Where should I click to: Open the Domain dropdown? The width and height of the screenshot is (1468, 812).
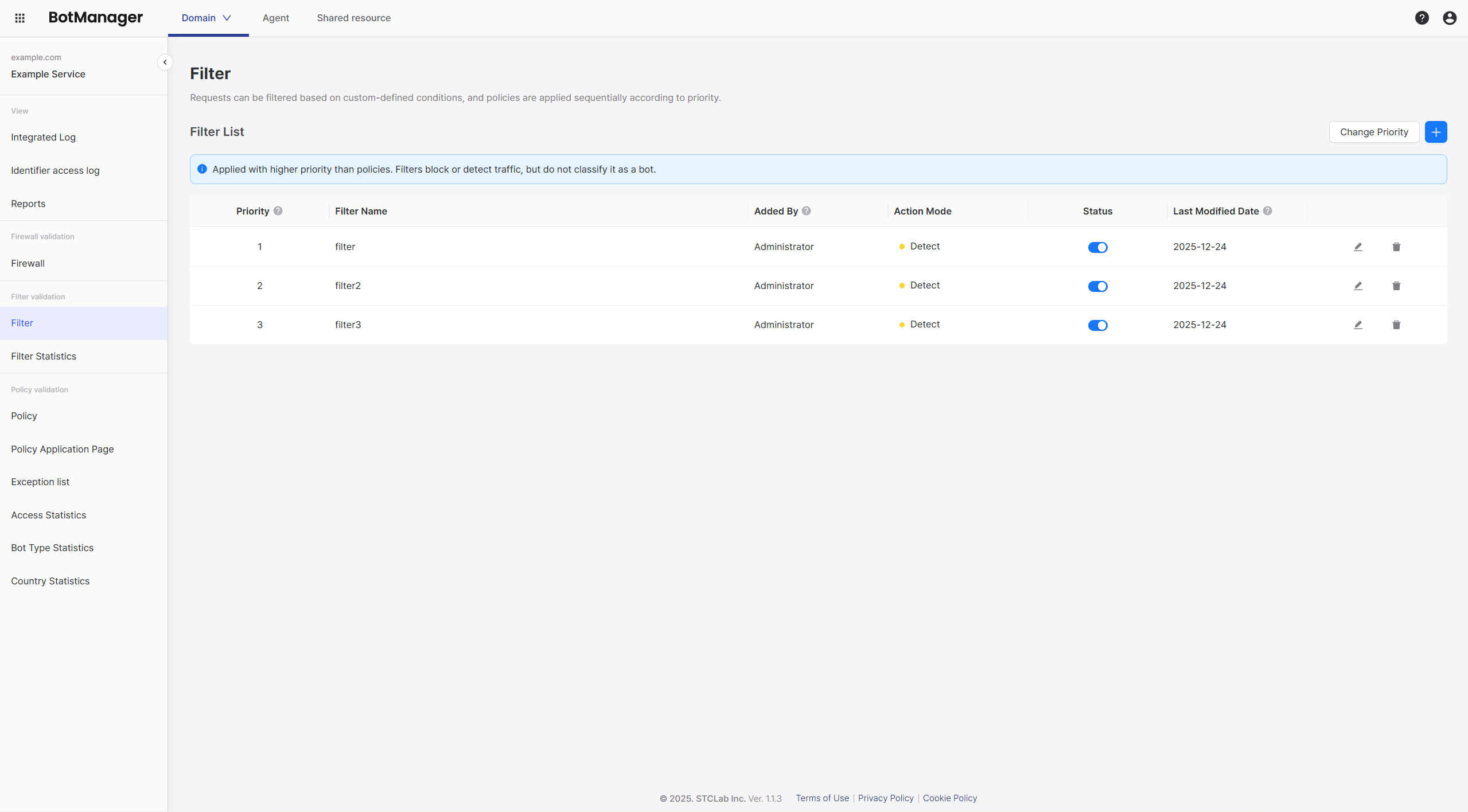pos(205,18)
